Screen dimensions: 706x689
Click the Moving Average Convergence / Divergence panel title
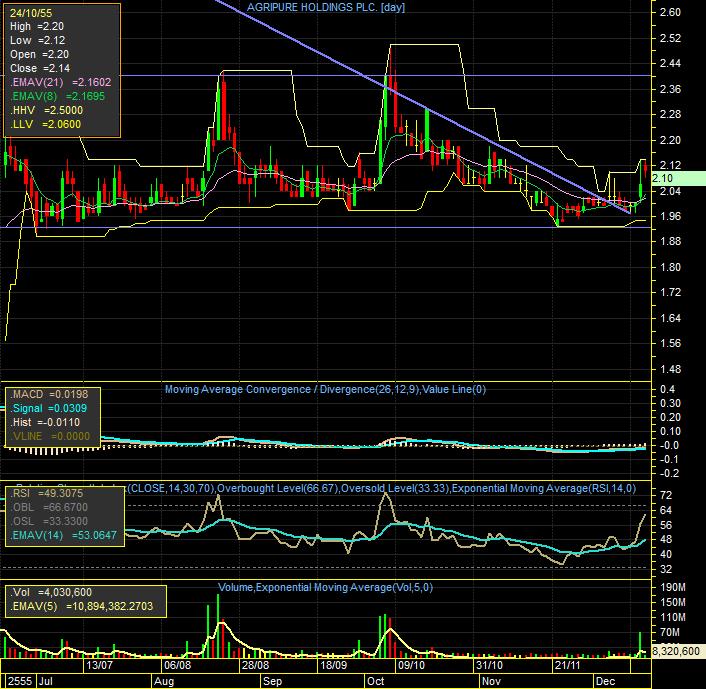tap(325, 390)
